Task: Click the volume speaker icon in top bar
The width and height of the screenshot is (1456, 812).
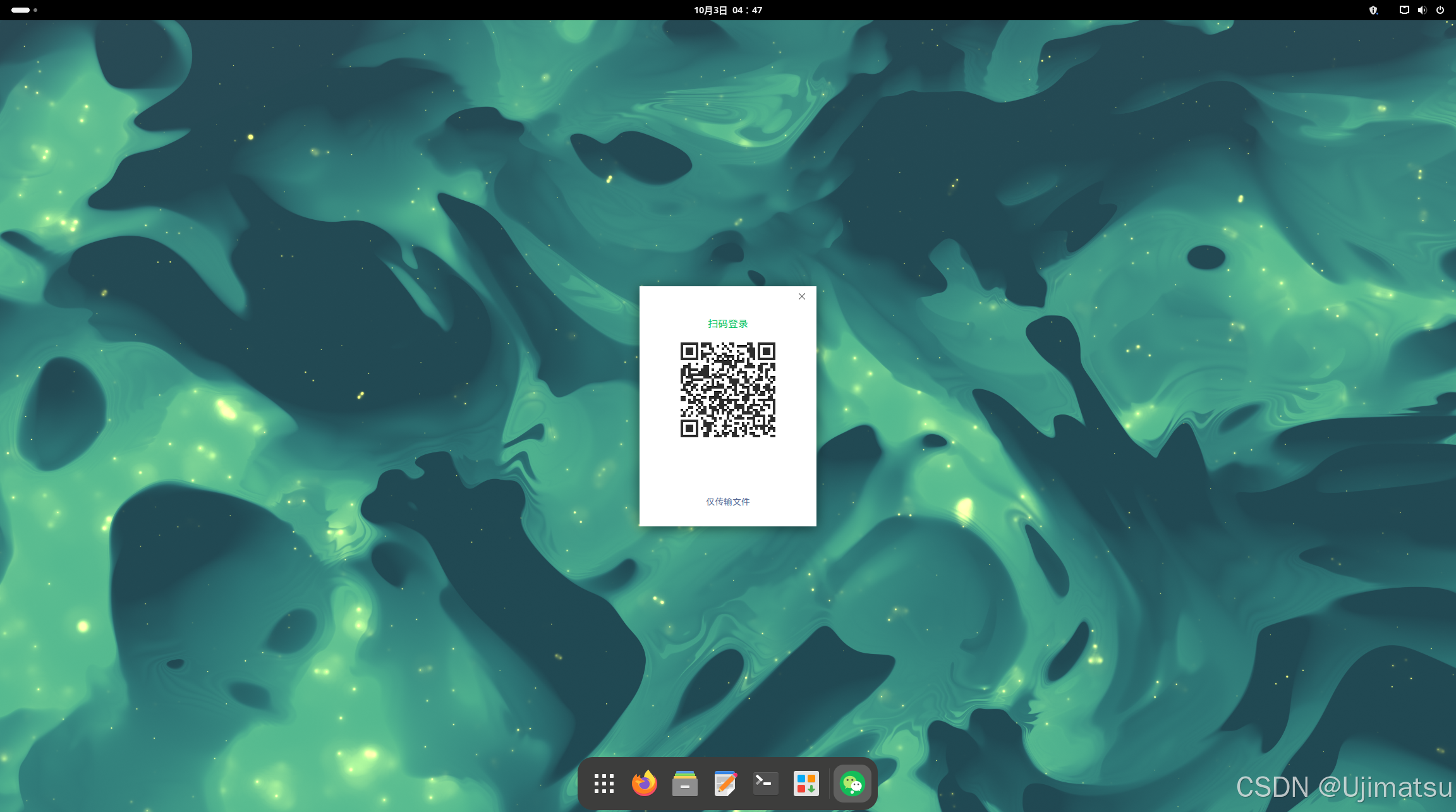Action: [x=1422, y=10]
